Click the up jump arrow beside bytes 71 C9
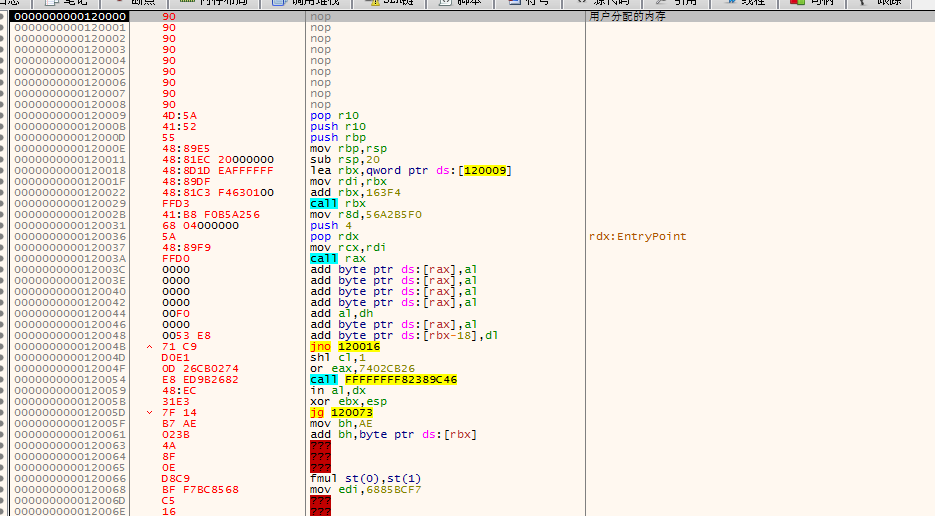This screenshot has height=516, width=935. tap(150, 346)
